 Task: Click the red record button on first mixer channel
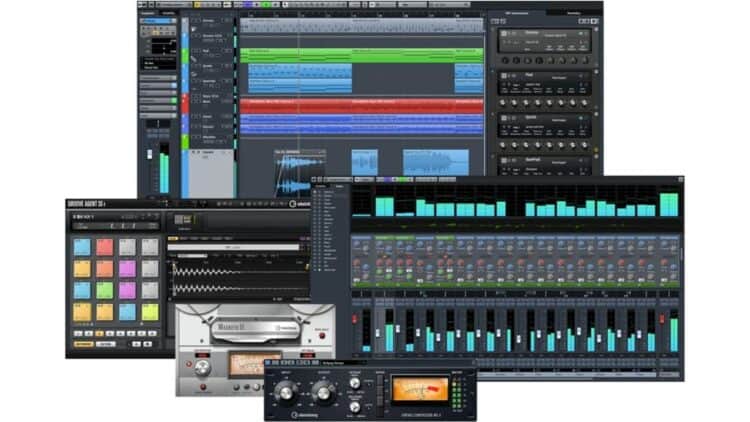[x=355, y=319]
